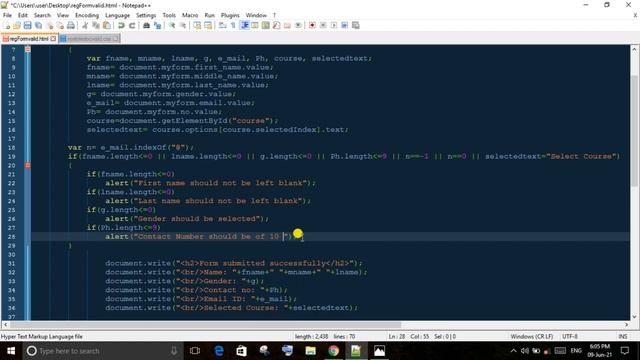
Task: Open Google Chrome from the taskbar
Action: tap(333, 351)
